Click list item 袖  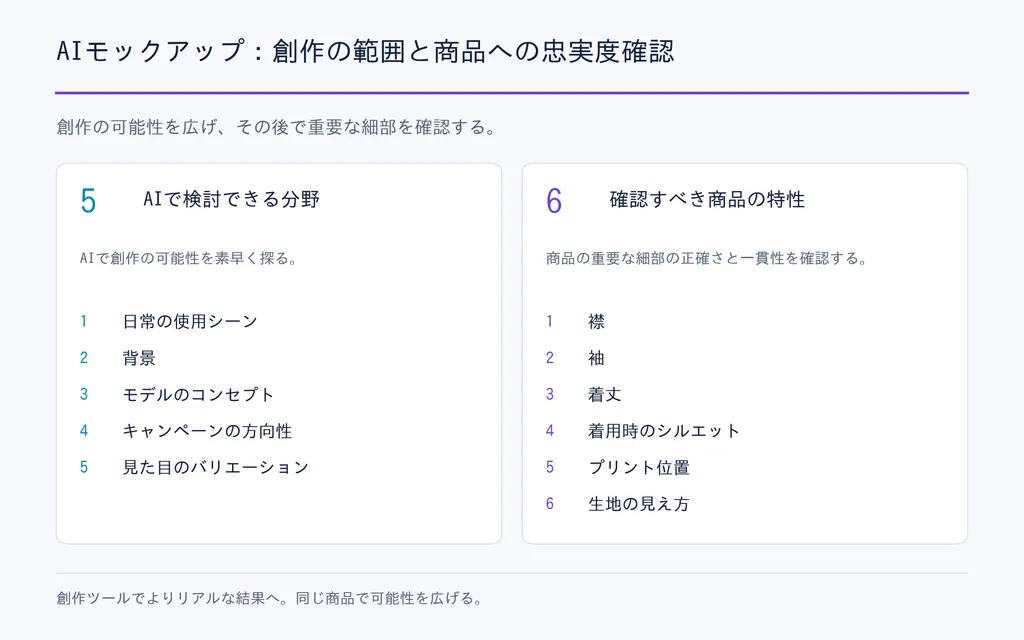pyautogui.click(x=596, y=358)
